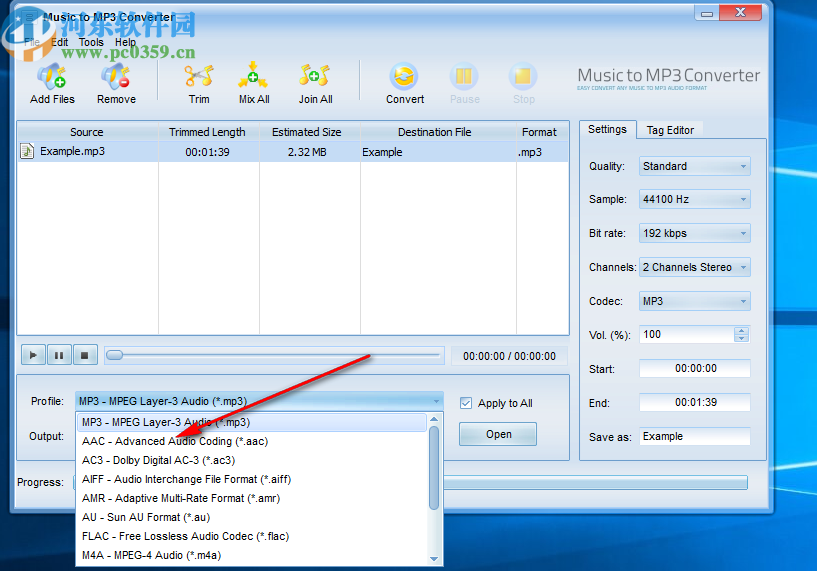This screenshot has height=571, width=817.
Task: Expand the Quality dropdown
Action: click(x=743, y=167)
